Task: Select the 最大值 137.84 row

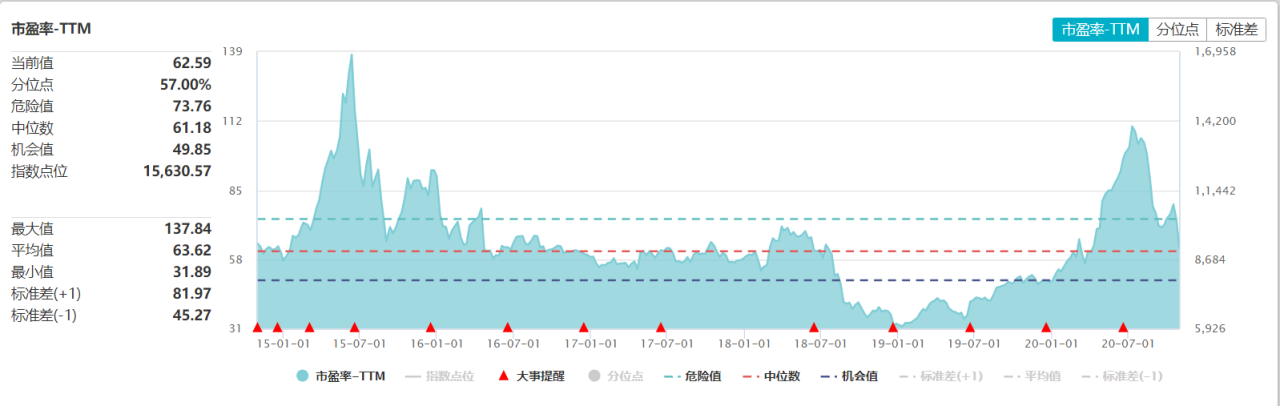Action: [x=111, y=228]
